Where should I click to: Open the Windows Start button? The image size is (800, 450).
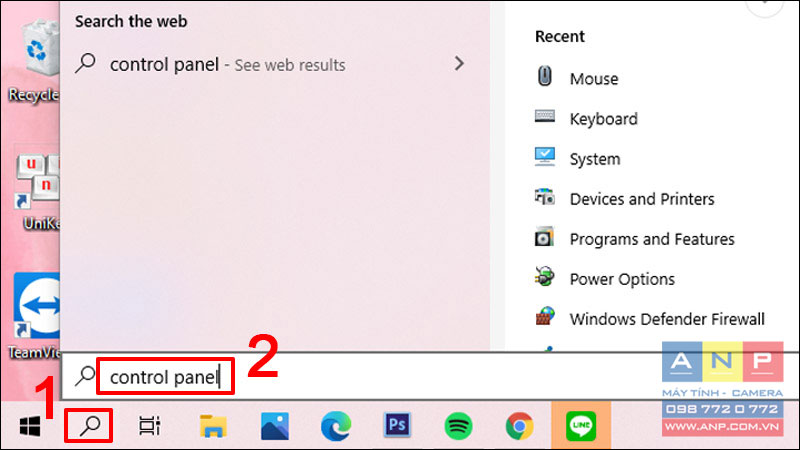30,426
